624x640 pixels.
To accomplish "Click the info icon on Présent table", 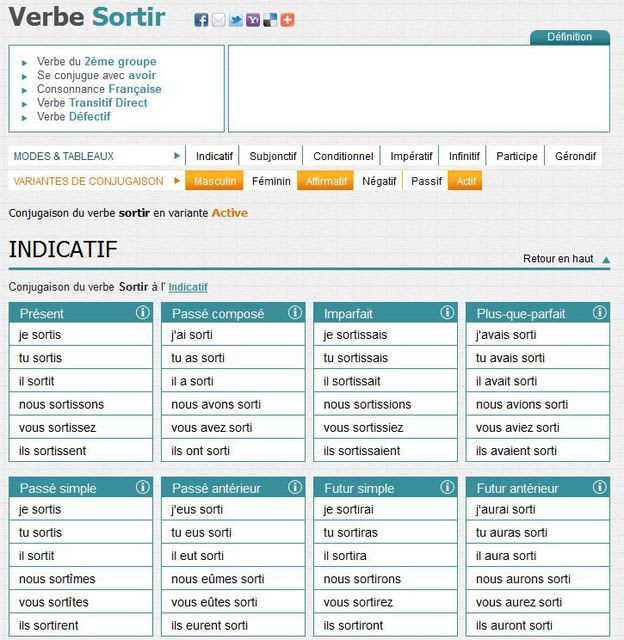I will 142,313.
